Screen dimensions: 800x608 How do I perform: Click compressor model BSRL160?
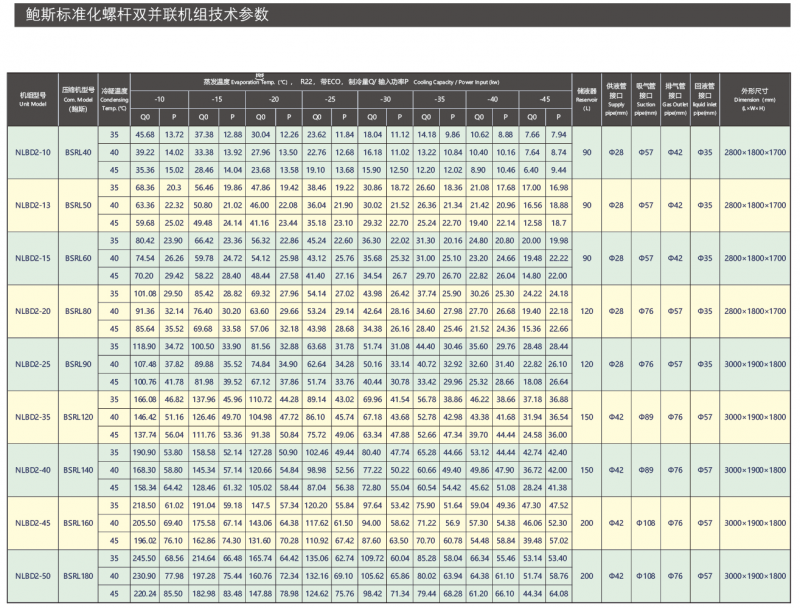coord(78,523)
